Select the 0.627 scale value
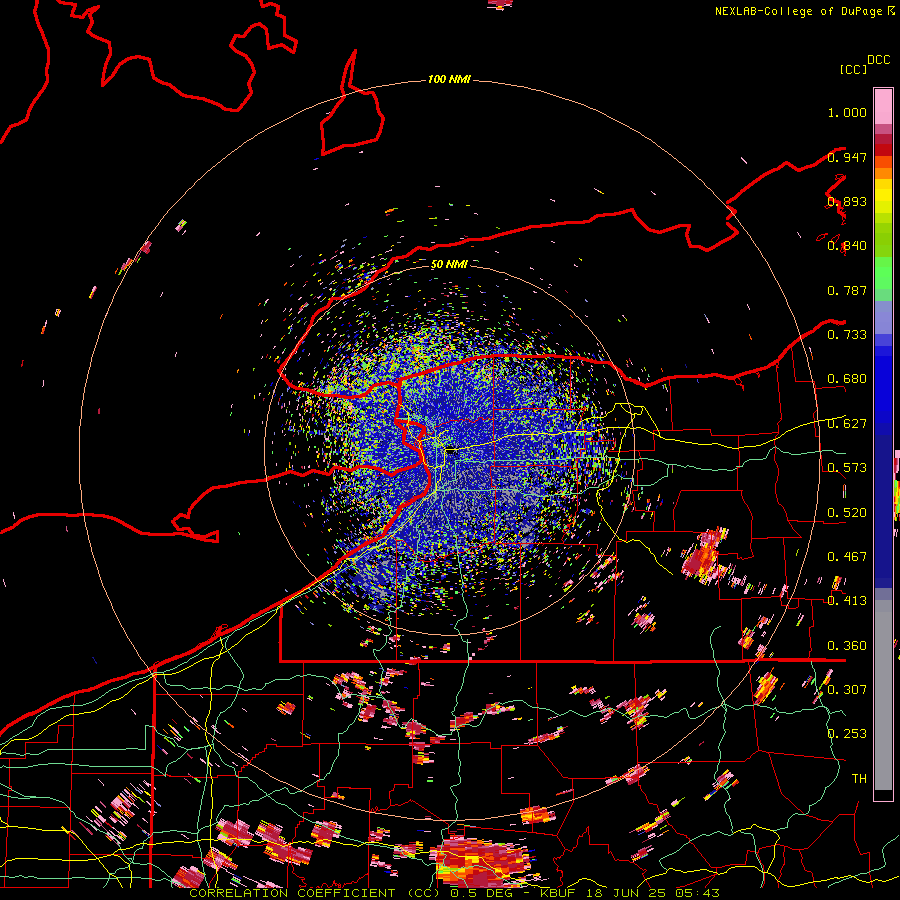The width and height of the screenshot is (900, 900). click(847, 424)
